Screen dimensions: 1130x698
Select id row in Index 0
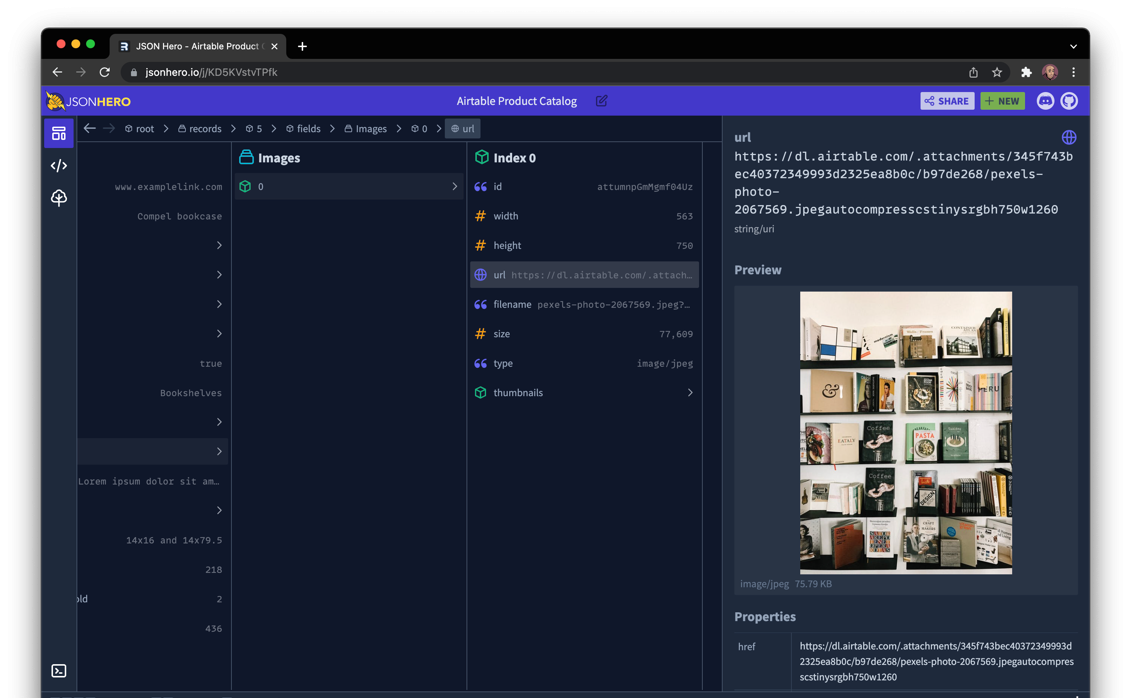point(584,187)
